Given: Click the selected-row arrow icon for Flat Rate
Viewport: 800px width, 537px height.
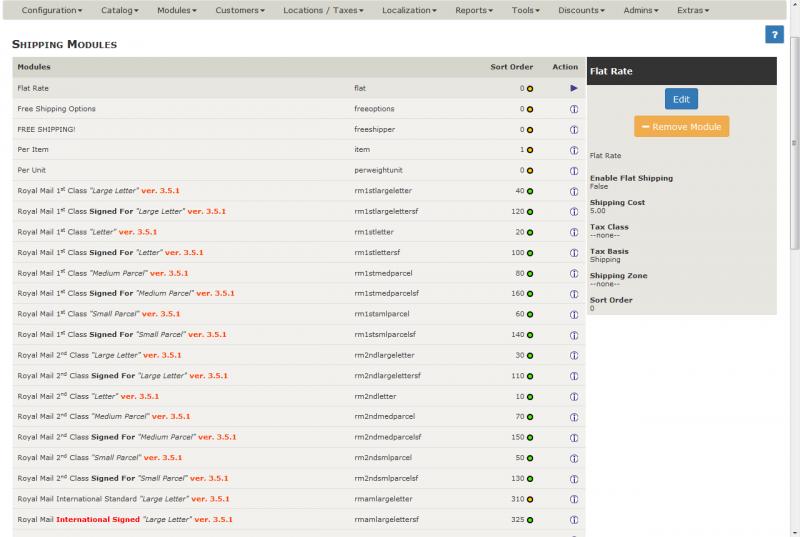Looking at the screenshot, I should coord(574,88).
